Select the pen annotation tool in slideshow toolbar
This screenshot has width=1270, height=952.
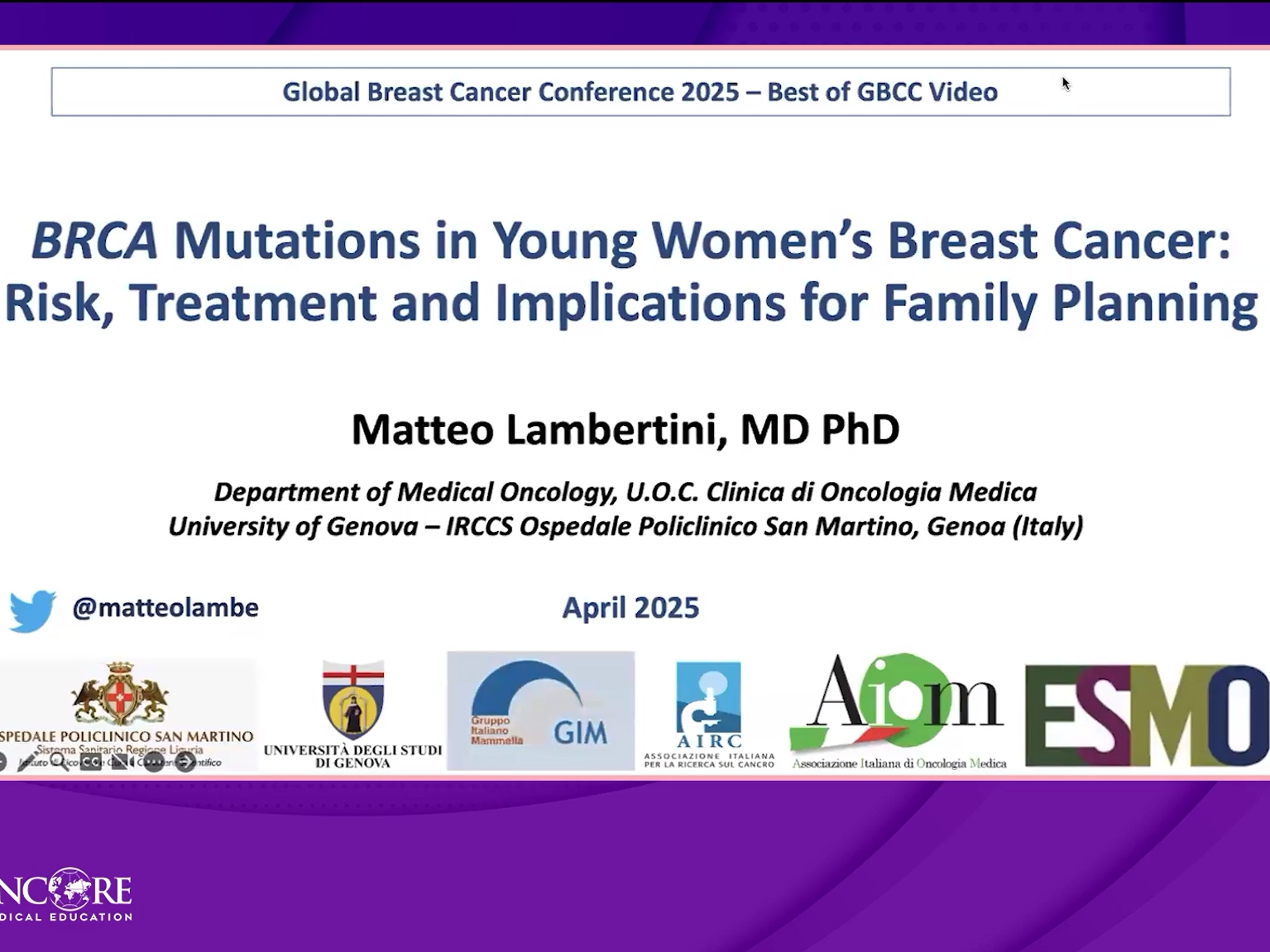pyautogui.click(x=28, y=761)
